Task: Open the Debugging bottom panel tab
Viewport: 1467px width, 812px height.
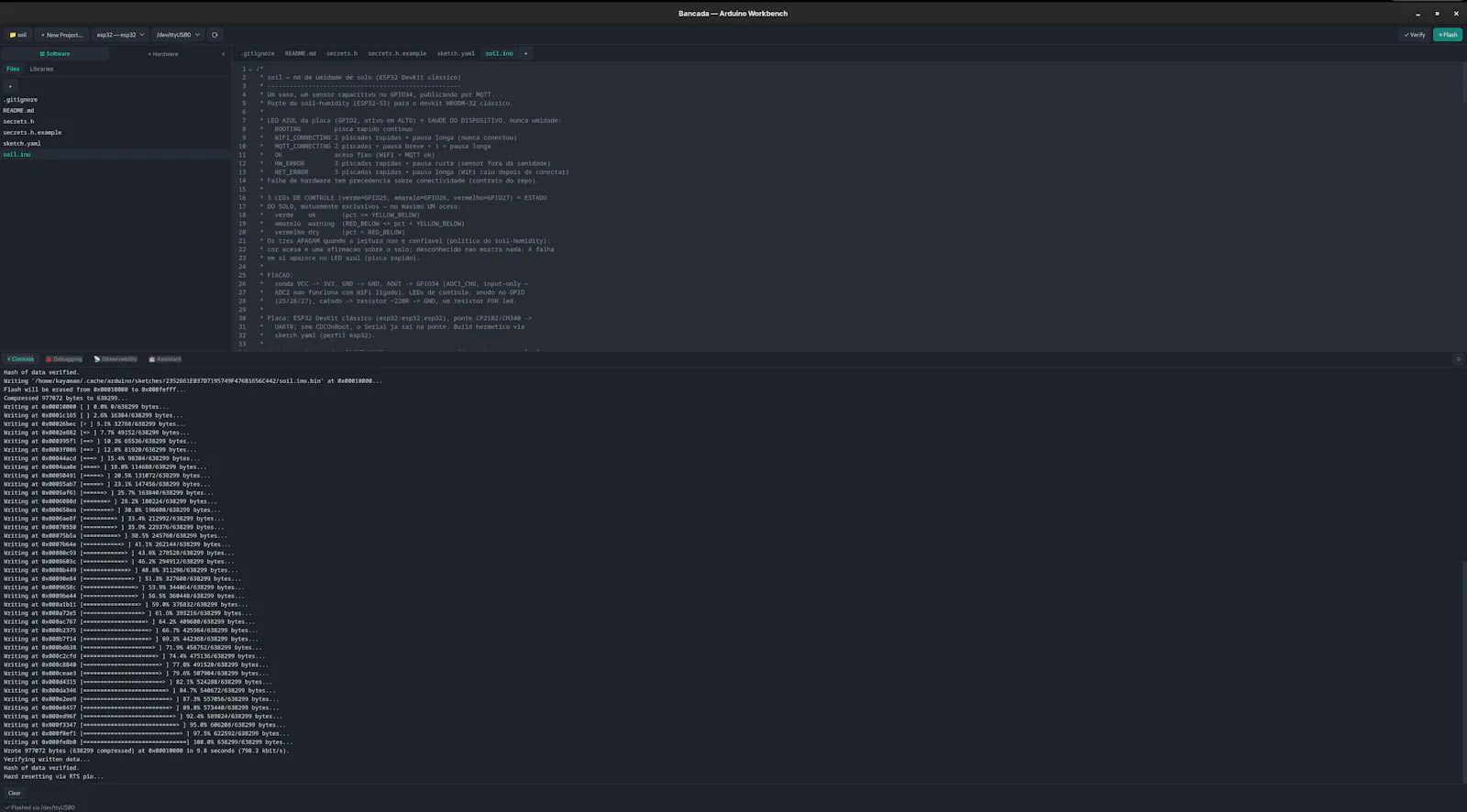Action: tap(64, 359)
